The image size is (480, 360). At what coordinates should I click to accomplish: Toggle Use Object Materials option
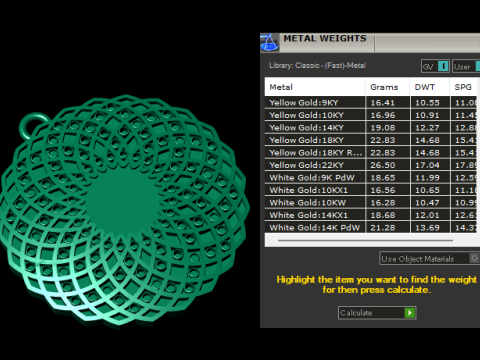click(x=430, y=258)
